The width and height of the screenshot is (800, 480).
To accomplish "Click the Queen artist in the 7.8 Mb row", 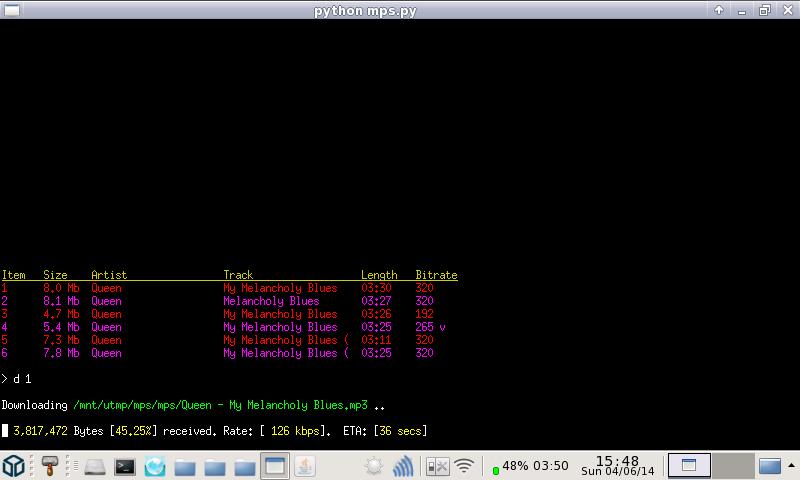I will [106, 353].
